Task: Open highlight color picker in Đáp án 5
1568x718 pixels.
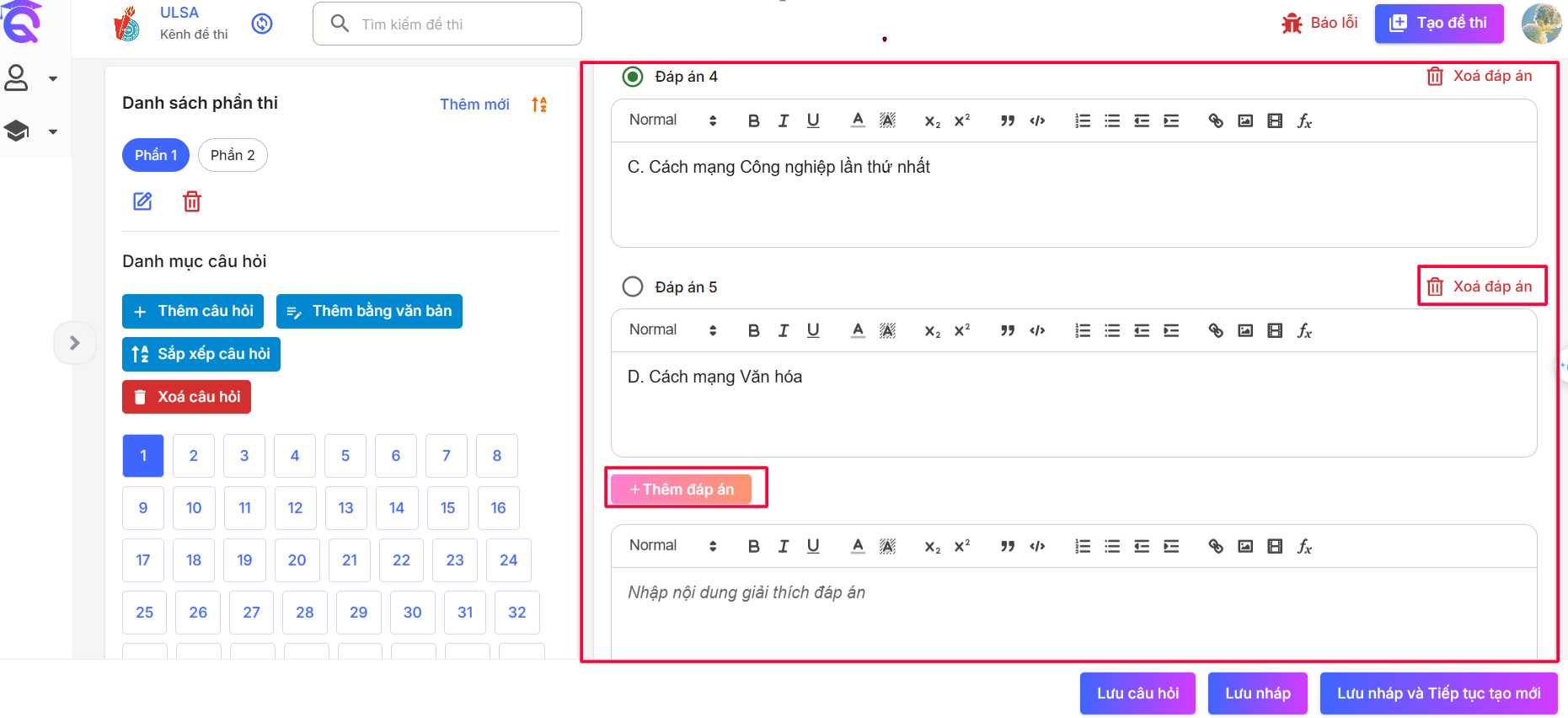Action: tap(887, 330)
